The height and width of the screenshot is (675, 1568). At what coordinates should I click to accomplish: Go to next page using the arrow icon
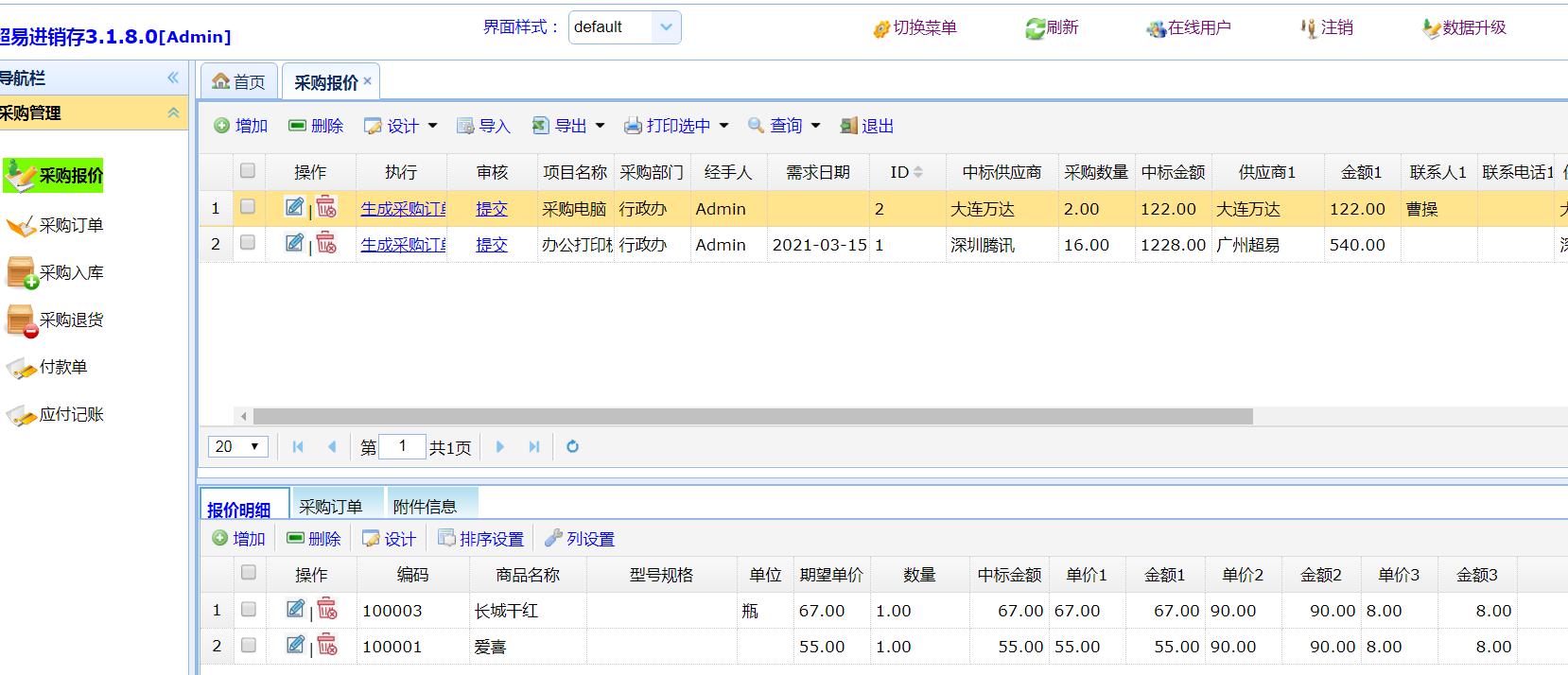pyautogui.click(x=500, y=447)
